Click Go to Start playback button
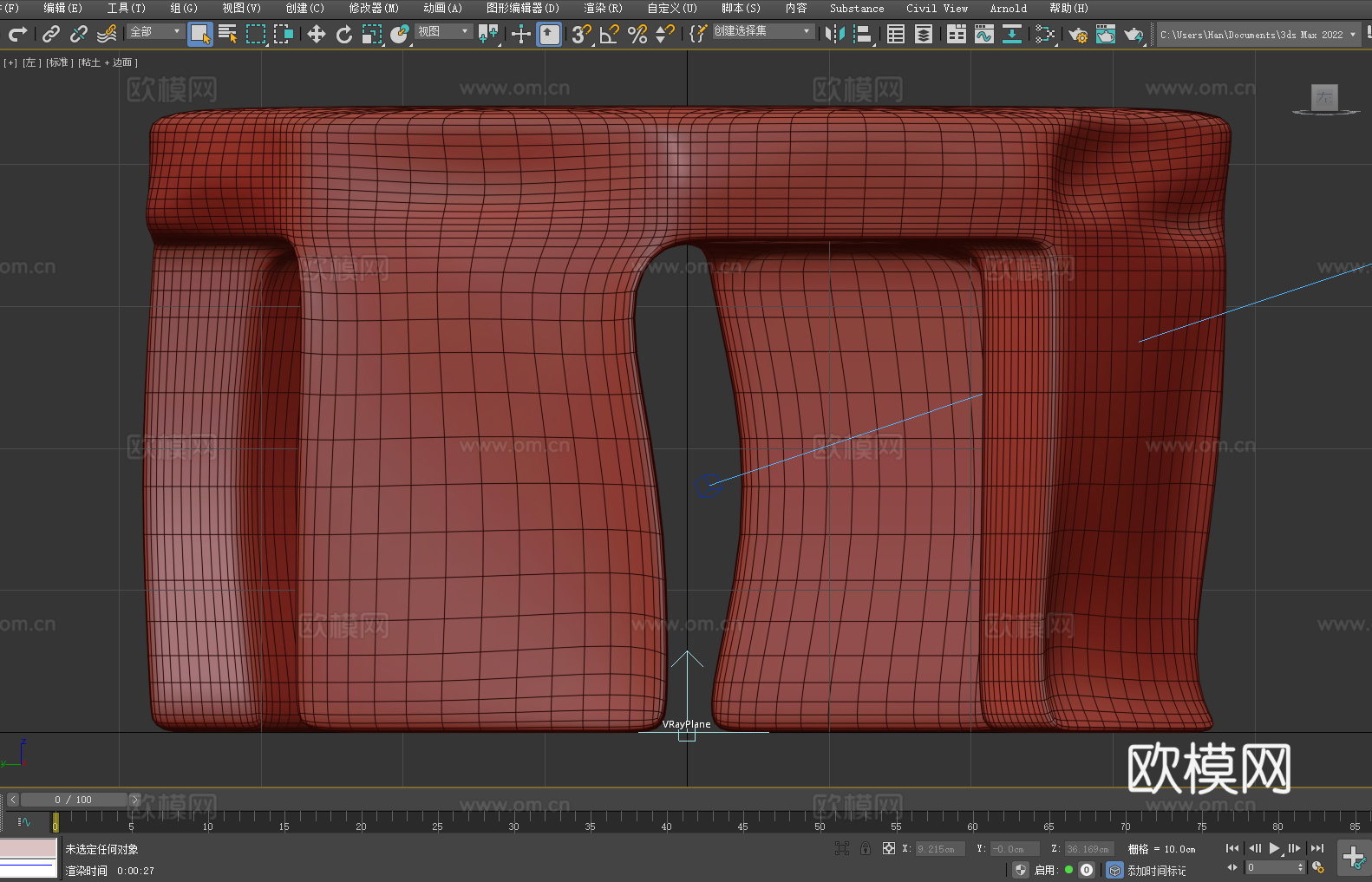This screenshot has width=1372, height=882. pyautogui.click(x=1232, y=848)
